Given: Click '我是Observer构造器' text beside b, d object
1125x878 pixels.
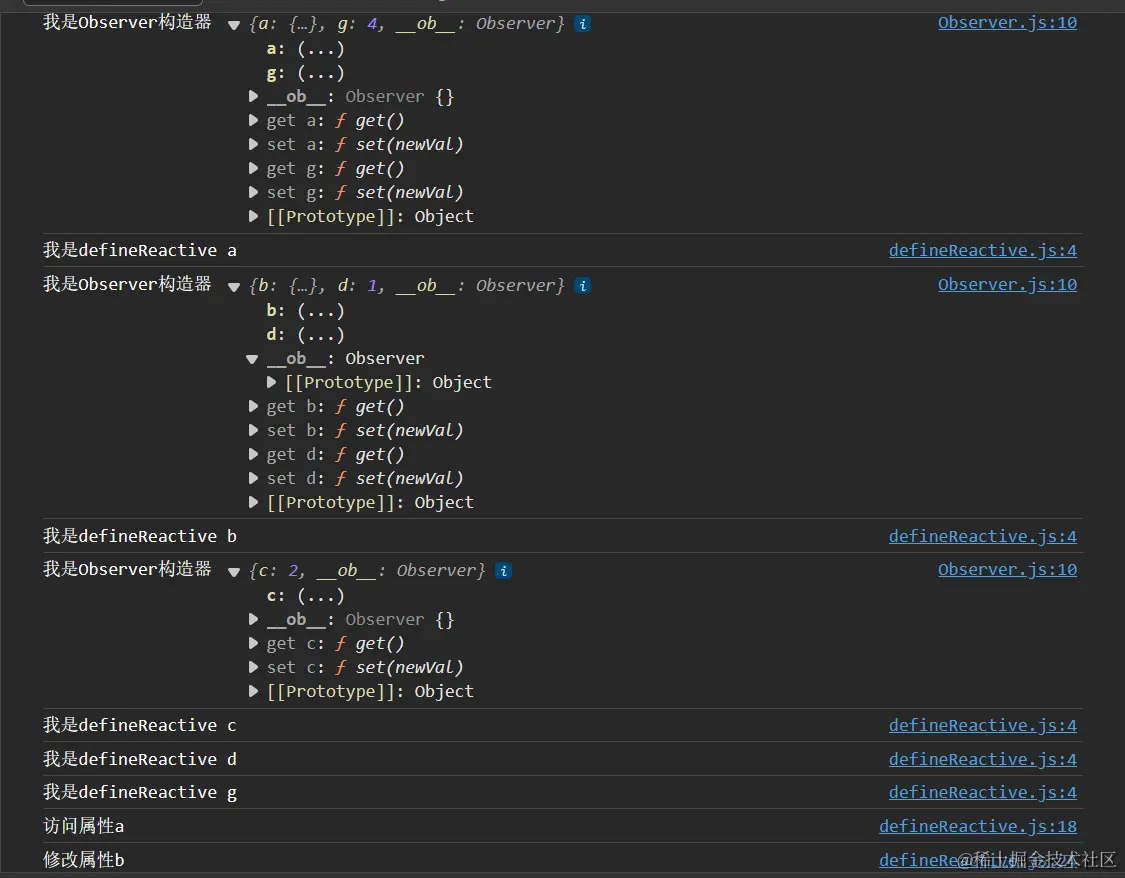Looking at the screenshot, I should 127,284.
